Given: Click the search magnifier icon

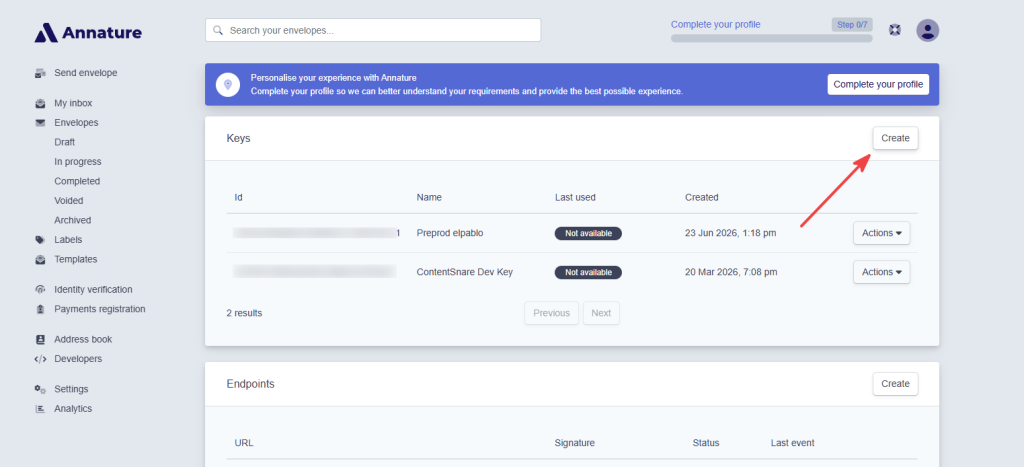Looking at the screenshot, I should [218, 30].
